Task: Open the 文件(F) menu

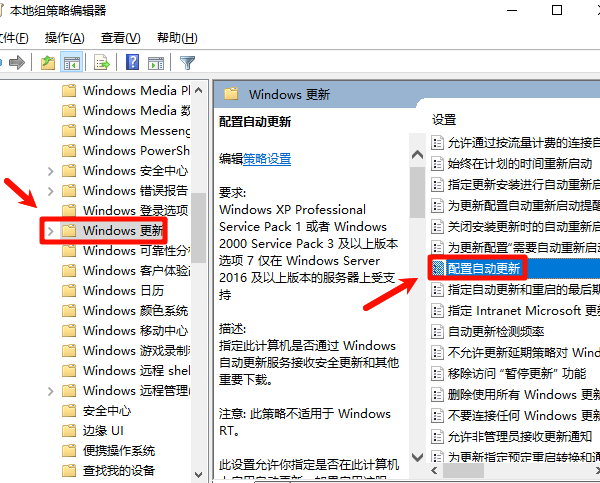Action: pyautogui.click(x=14, y=38)
